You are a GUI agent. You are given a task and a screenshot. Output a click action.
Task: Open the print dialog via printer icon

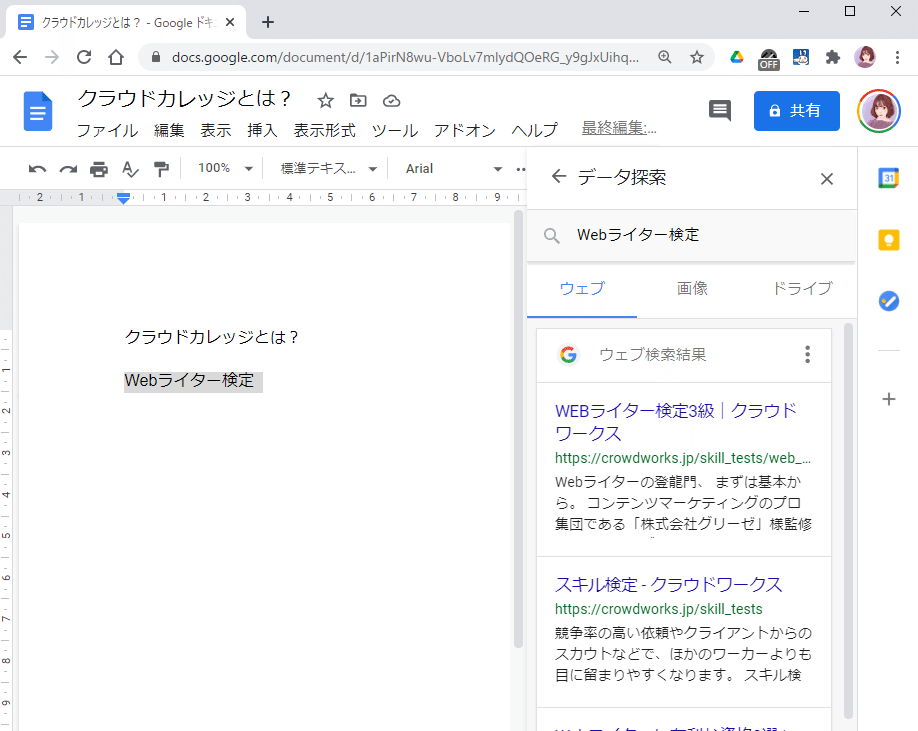click(98, 168)
